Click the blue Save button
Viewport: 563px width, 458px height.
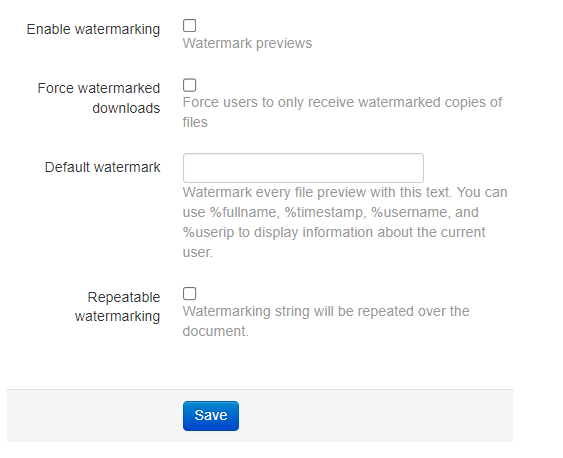tap(211, 416)
